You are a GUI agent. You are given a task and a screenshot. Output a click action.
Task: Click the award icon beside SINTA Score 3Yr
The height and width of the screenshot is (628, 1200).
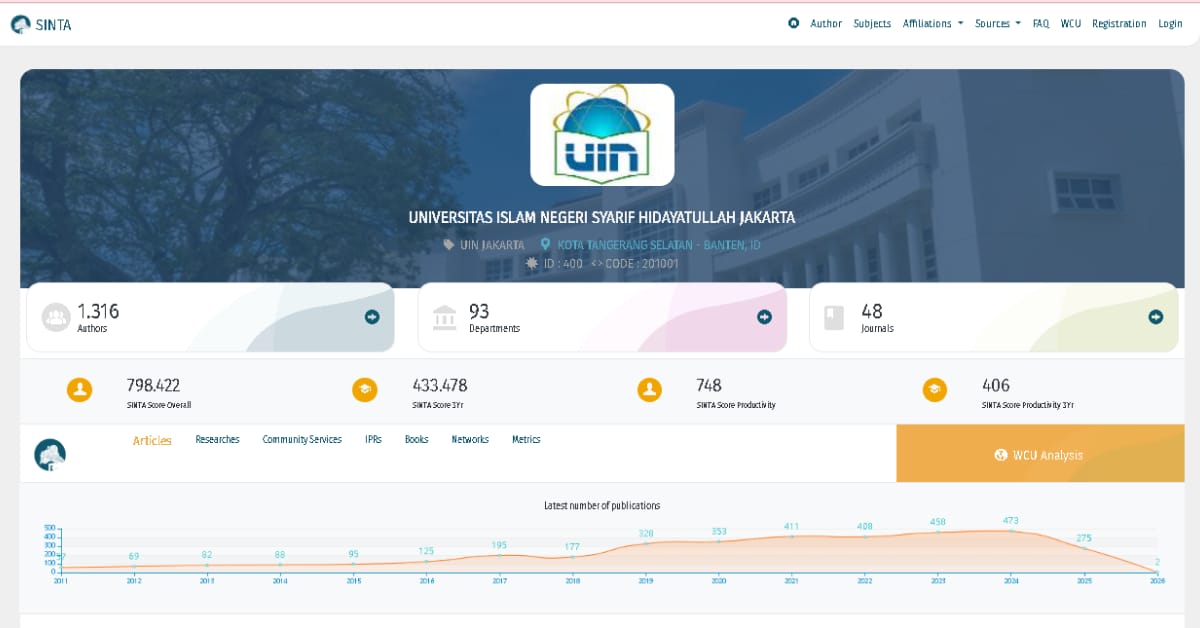[365, 390]
